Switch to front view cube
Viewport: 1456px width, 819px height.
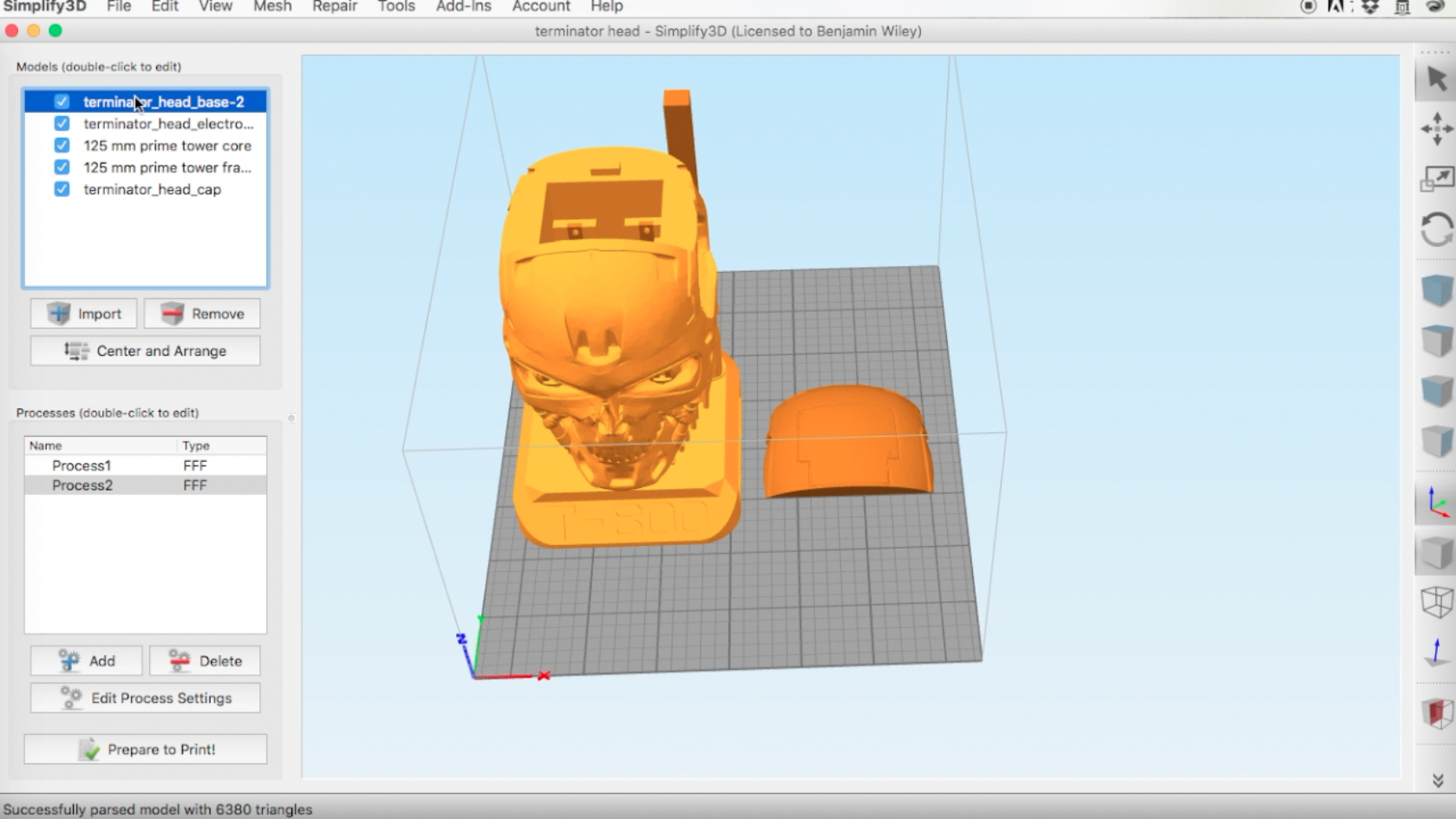click(1436, 391)
